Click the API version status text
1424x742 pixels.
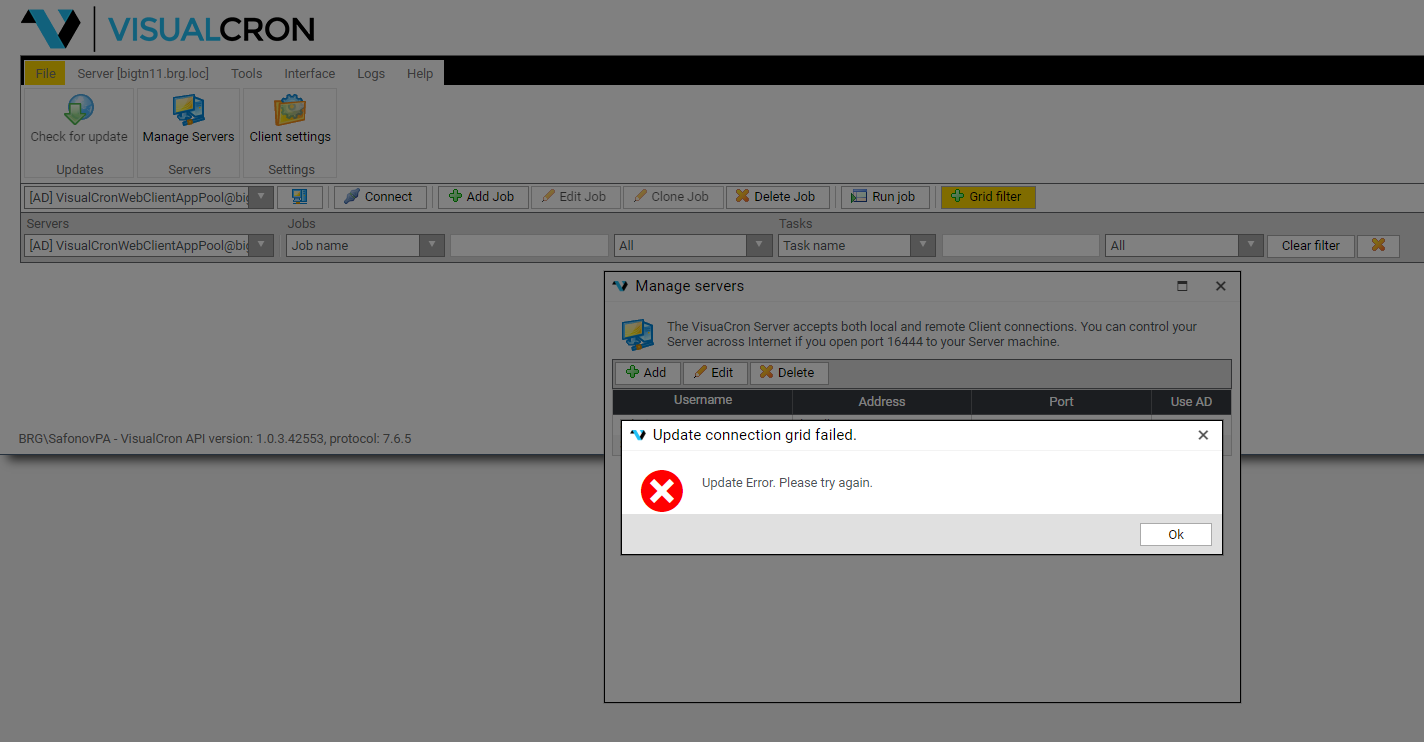tap(215, 438)
